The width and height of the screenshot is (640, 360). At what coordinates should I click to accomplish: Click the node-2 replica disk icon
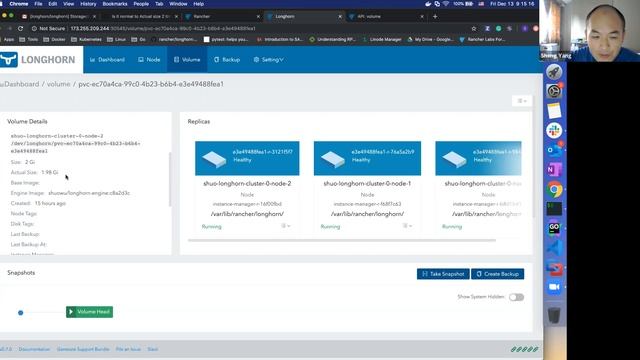(214, 159)
